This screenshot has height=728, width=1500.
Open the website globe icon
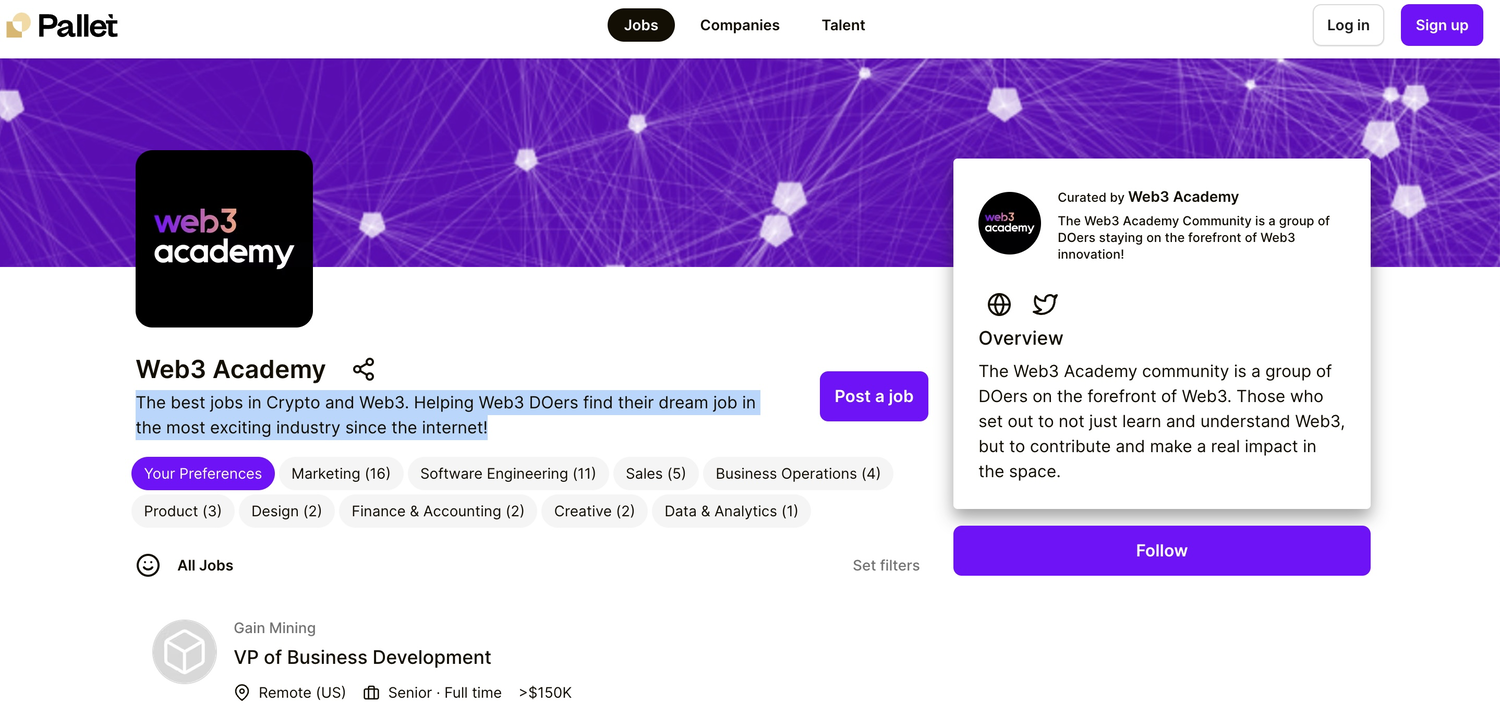999,304
